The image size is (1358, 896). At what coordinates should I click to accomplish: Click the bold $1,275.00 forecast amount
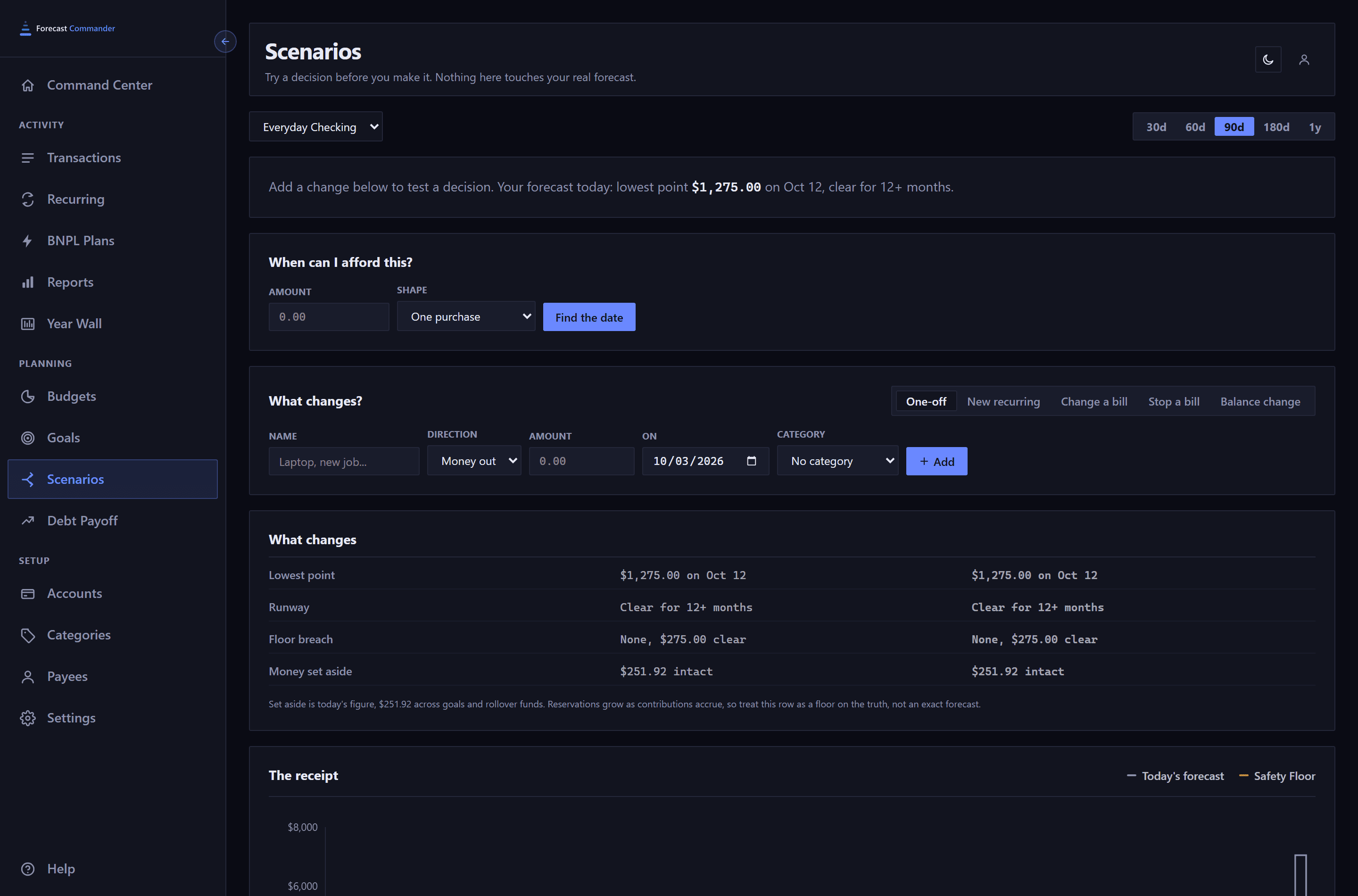coord(726,187)
